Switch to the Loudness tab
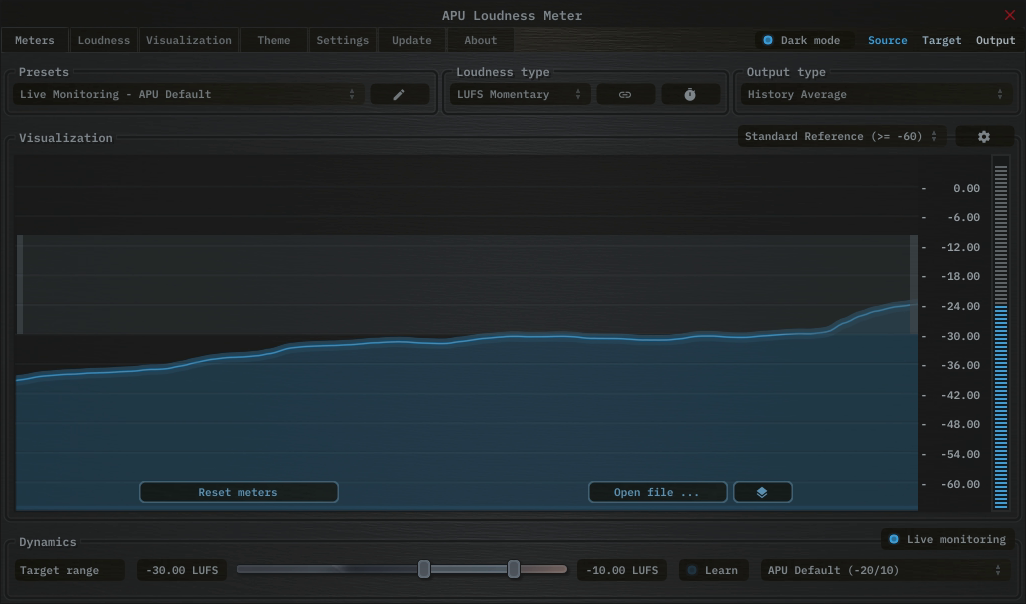The height and width of the screenshot is (604, 1026). click(x=104, y=40)
